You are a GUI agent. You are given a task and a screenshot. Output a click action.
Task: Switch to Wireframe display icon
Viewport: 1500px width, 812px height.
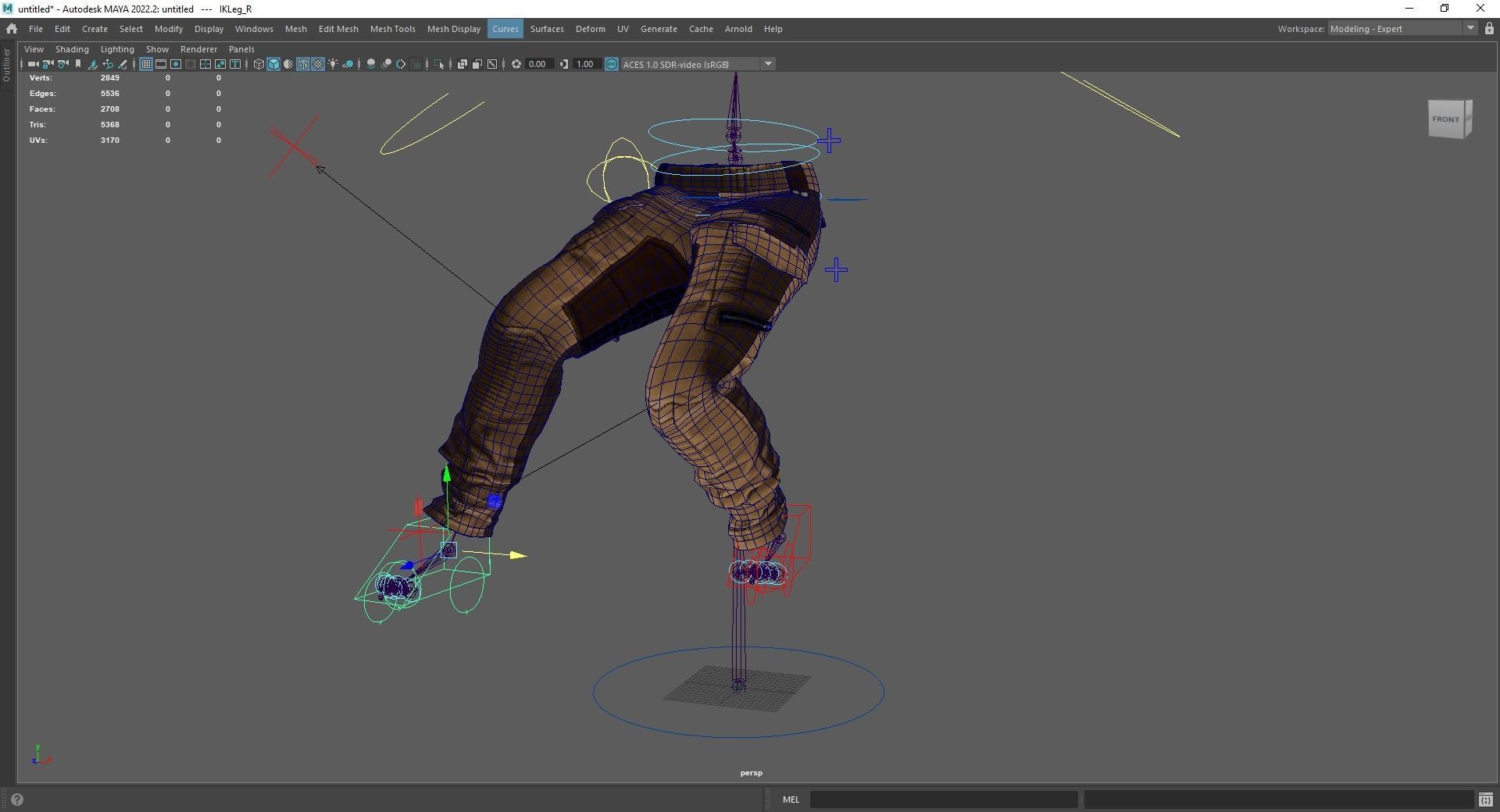259,64
